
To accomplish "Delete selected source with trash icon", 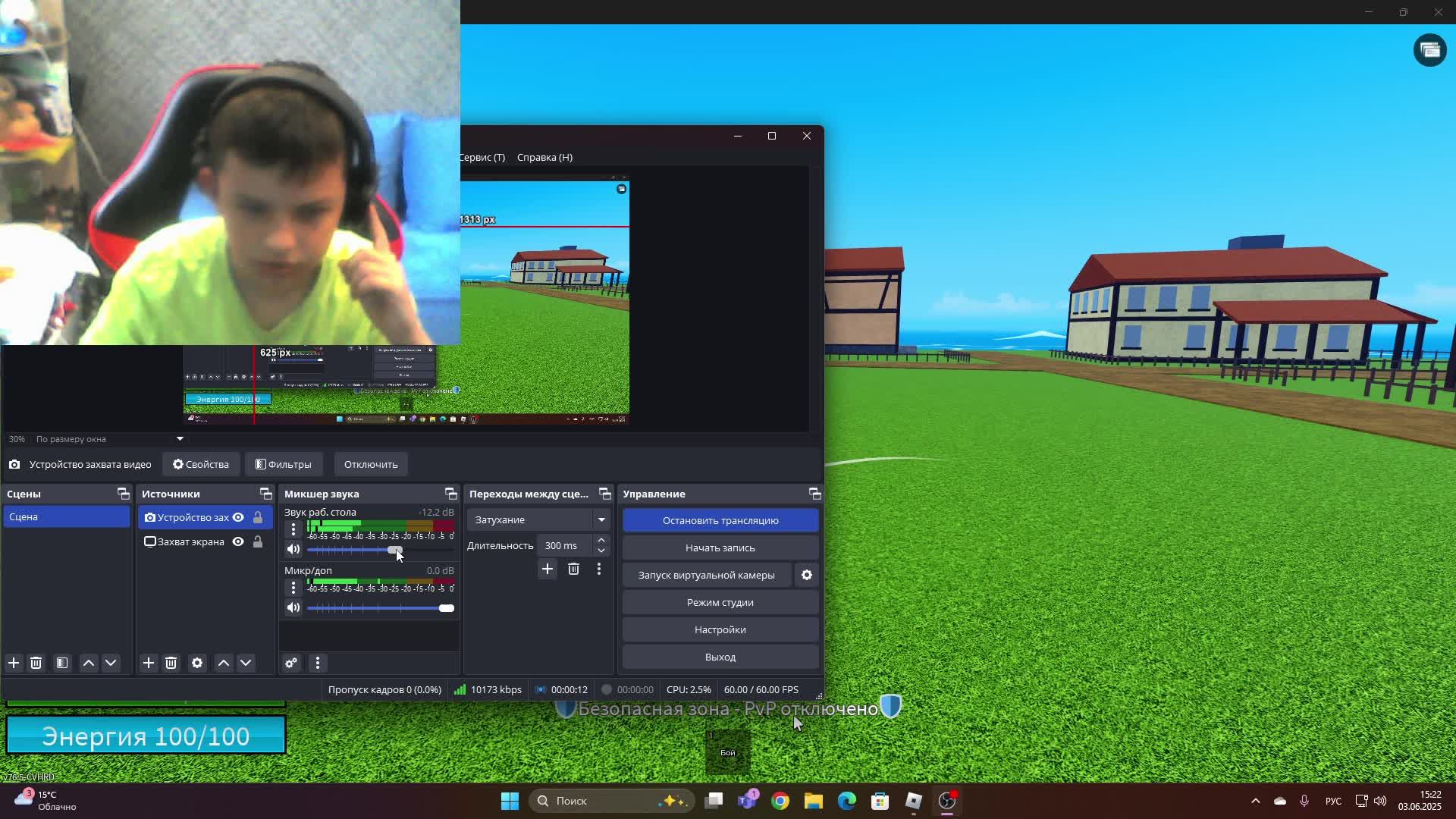I will 171,664.
